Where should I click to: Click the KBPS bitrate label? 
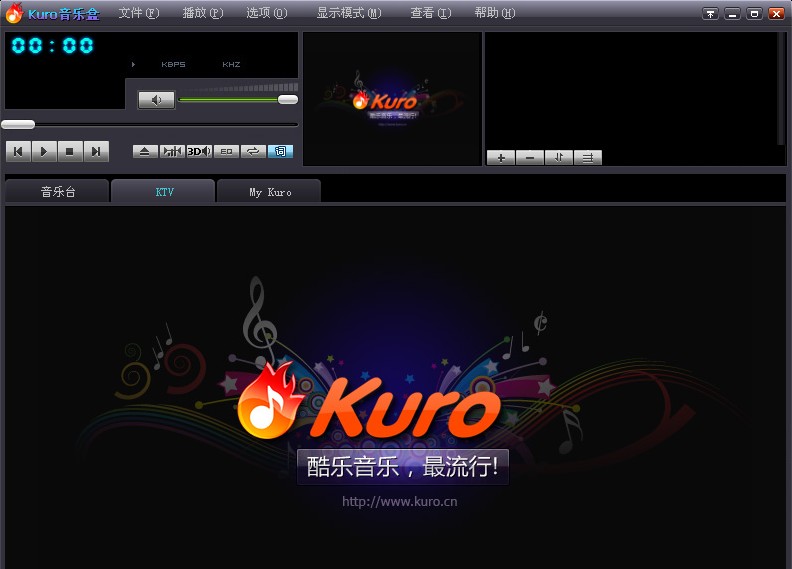click(173, 65)
